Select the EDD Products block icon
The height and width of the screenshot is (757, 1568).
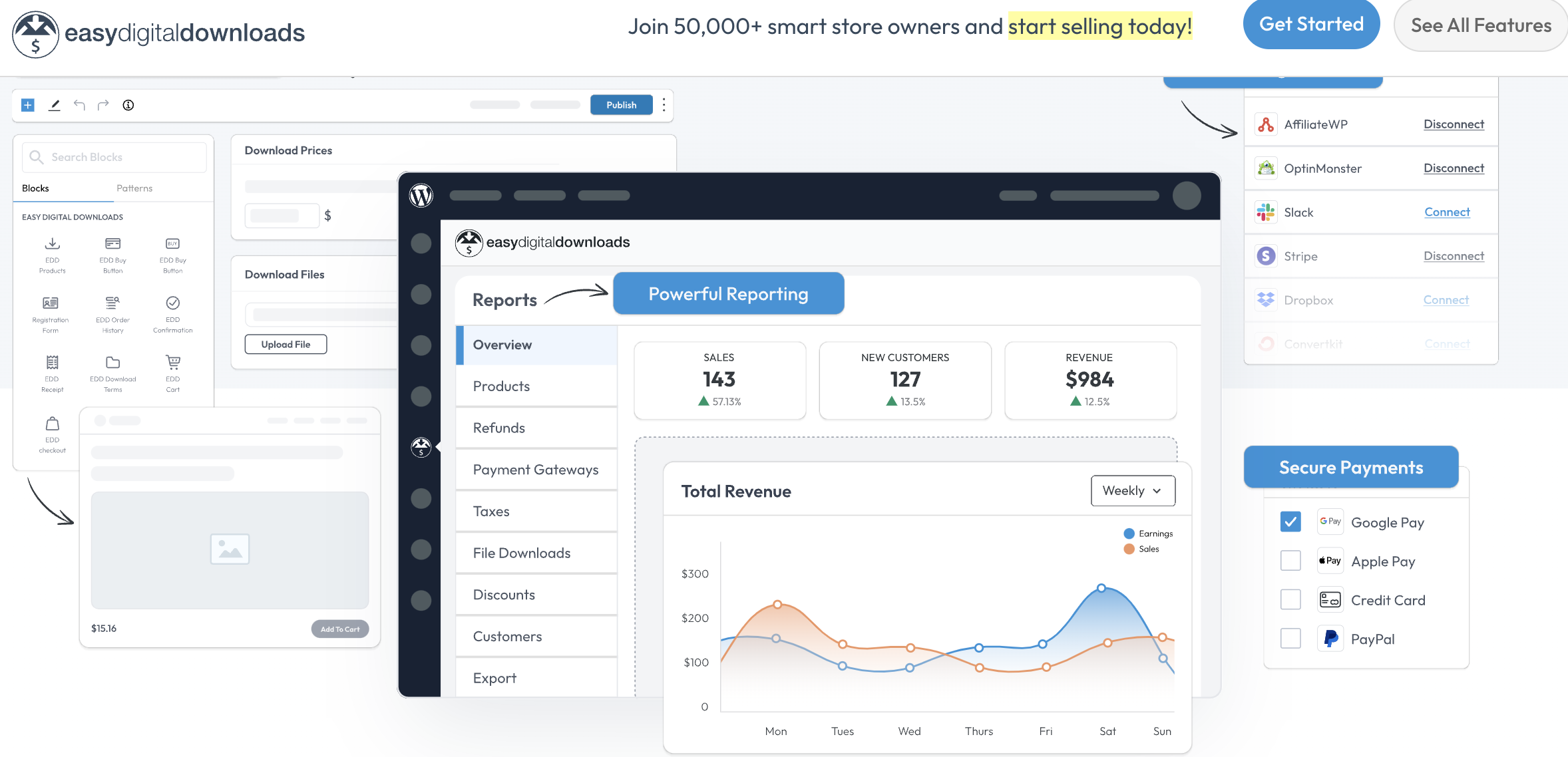tap(53, 244)
